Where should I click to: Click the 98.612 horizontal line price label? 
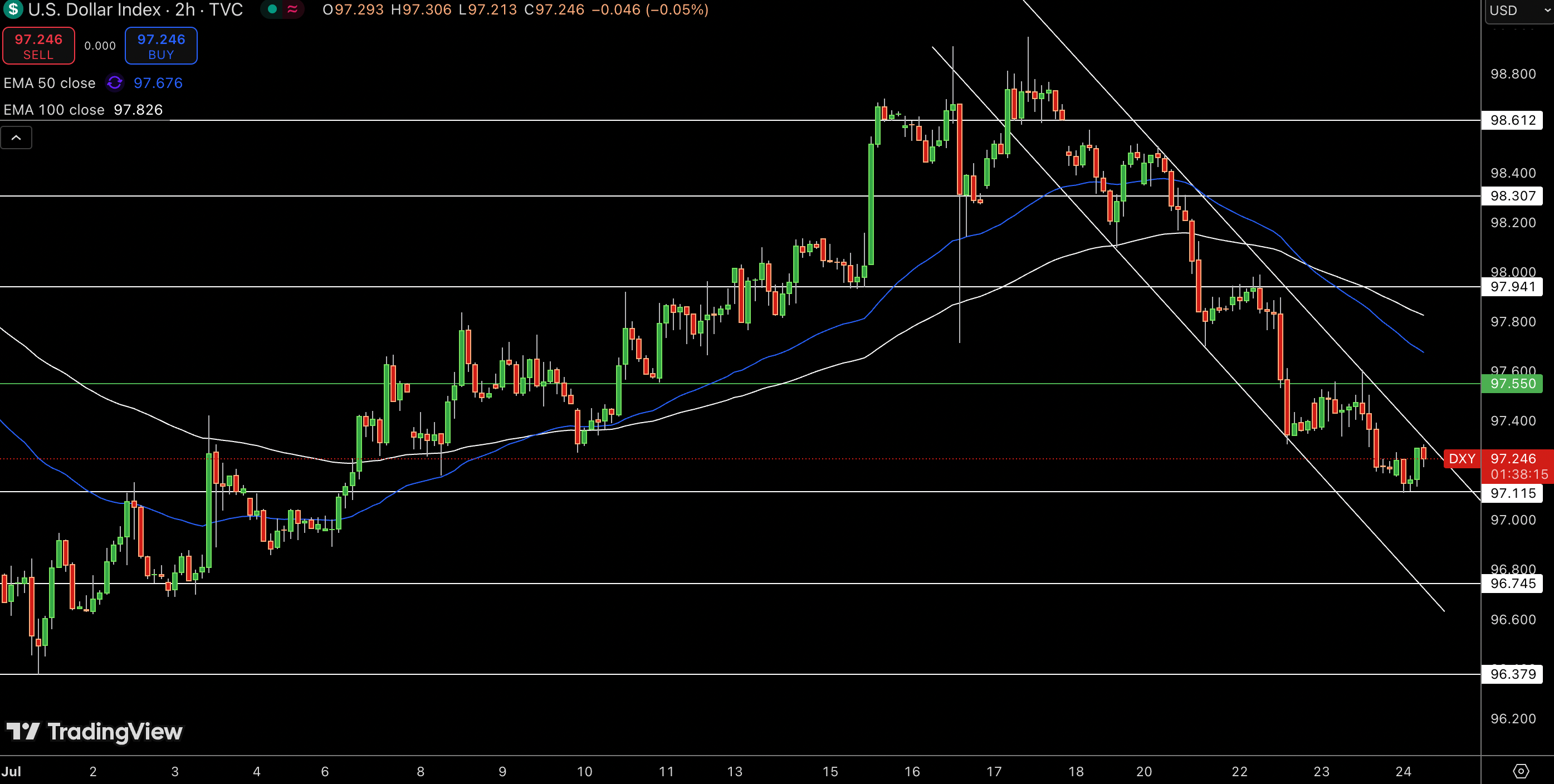click(1512, 120)
